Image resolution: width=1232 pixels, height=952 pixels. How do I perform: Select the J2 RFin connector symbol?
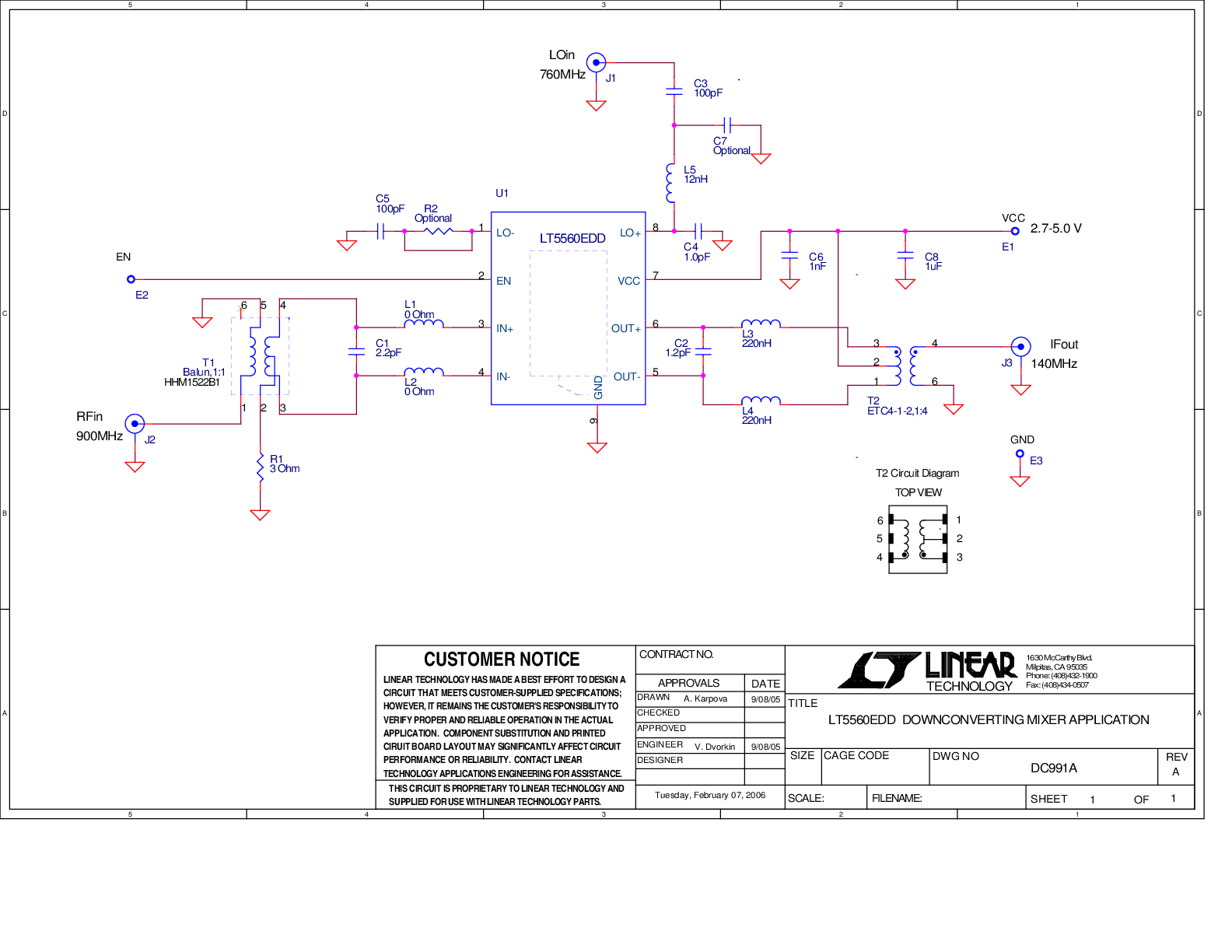[x=135, y=424]
